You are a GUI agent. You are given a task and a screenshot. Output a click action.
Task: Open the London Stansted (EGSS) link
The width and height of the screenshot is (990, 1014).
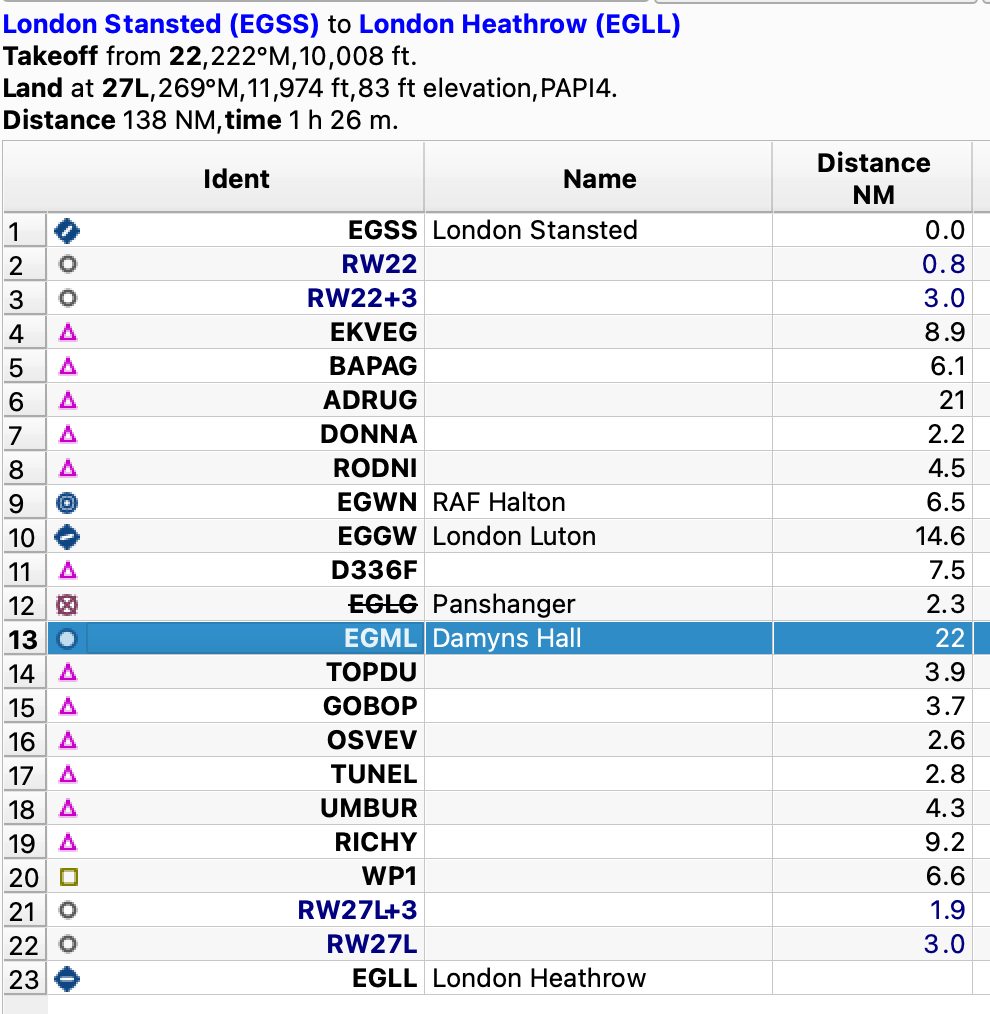(x=161, y=24)
